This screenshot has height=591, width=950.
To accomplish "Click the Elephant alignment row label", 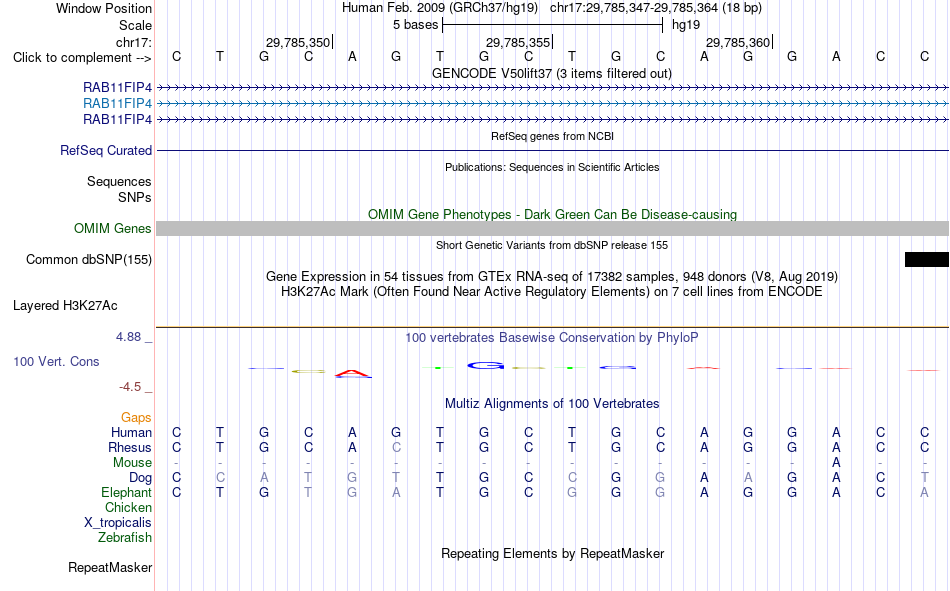I will 127,493.
